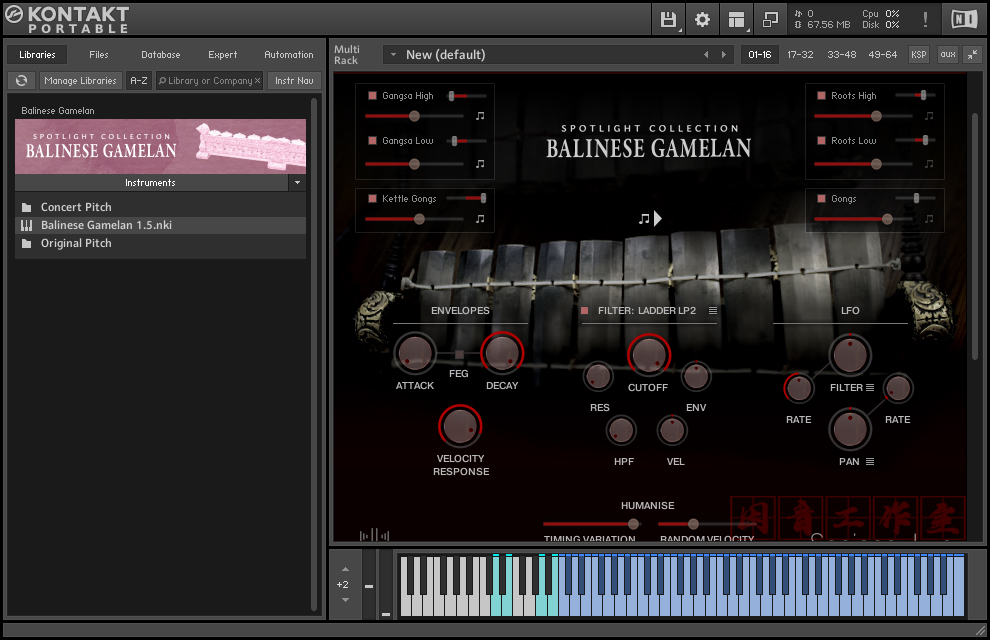Image resolution: width=990 pixels, height=640 pixels.
Task: Show the aux sends panel
Action: (948, 55)
